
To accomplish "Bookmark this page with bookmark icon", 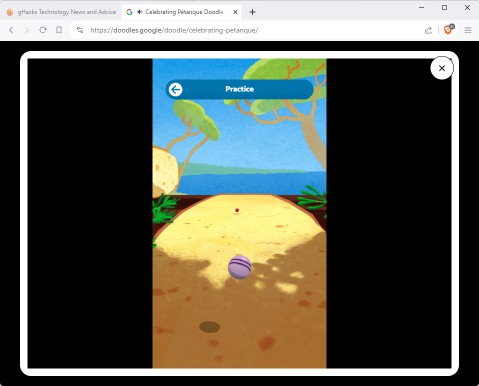I will pos(59,30).
